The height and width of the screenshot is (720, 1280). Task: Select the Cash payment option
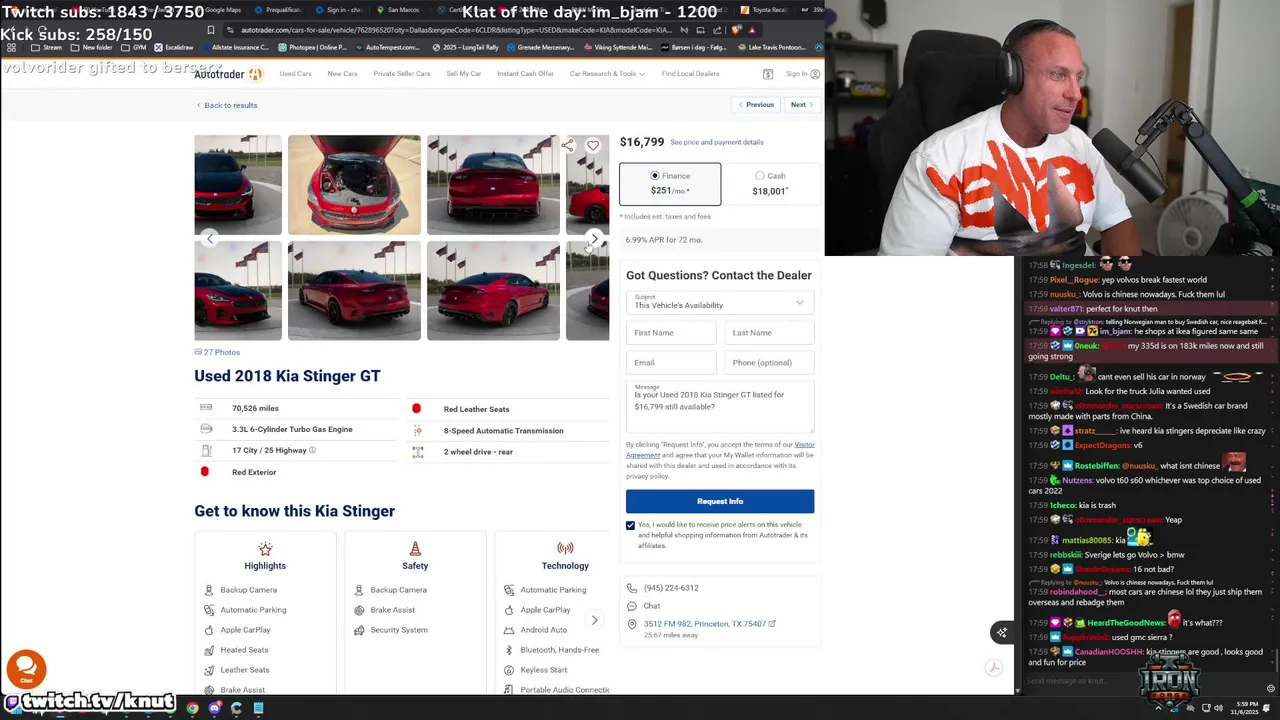[770, 183]
